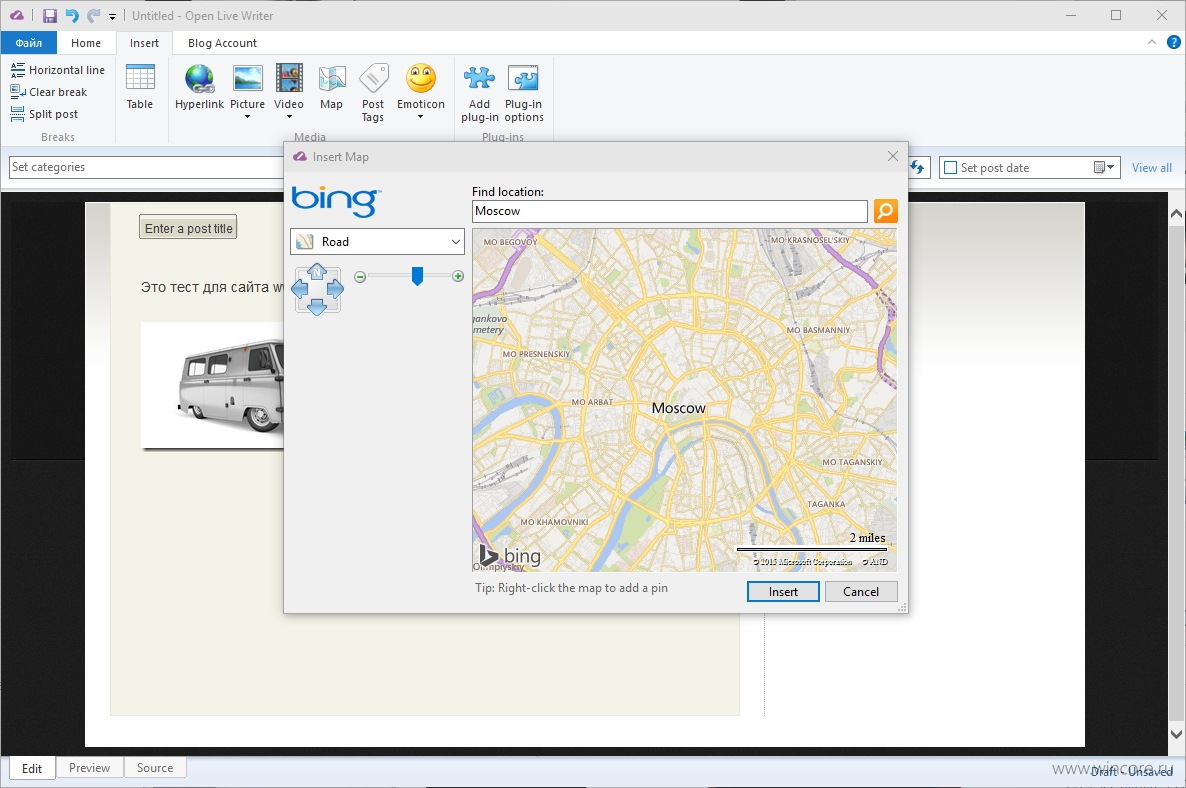
Task: Expand the Video dropdown arrow
Action: [x=289, y=117]
